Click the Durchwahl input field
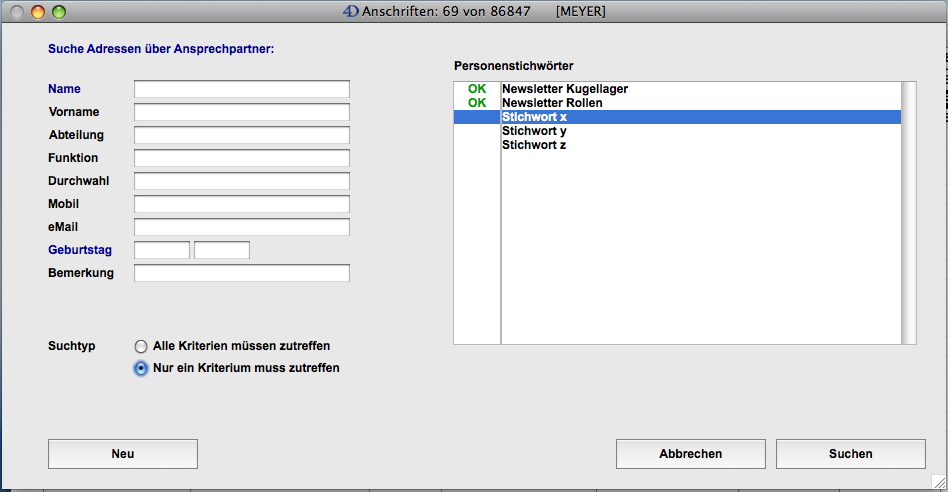The width and height of the screenshot is (948, 492). pyautogui.click(x=242, y=181)
